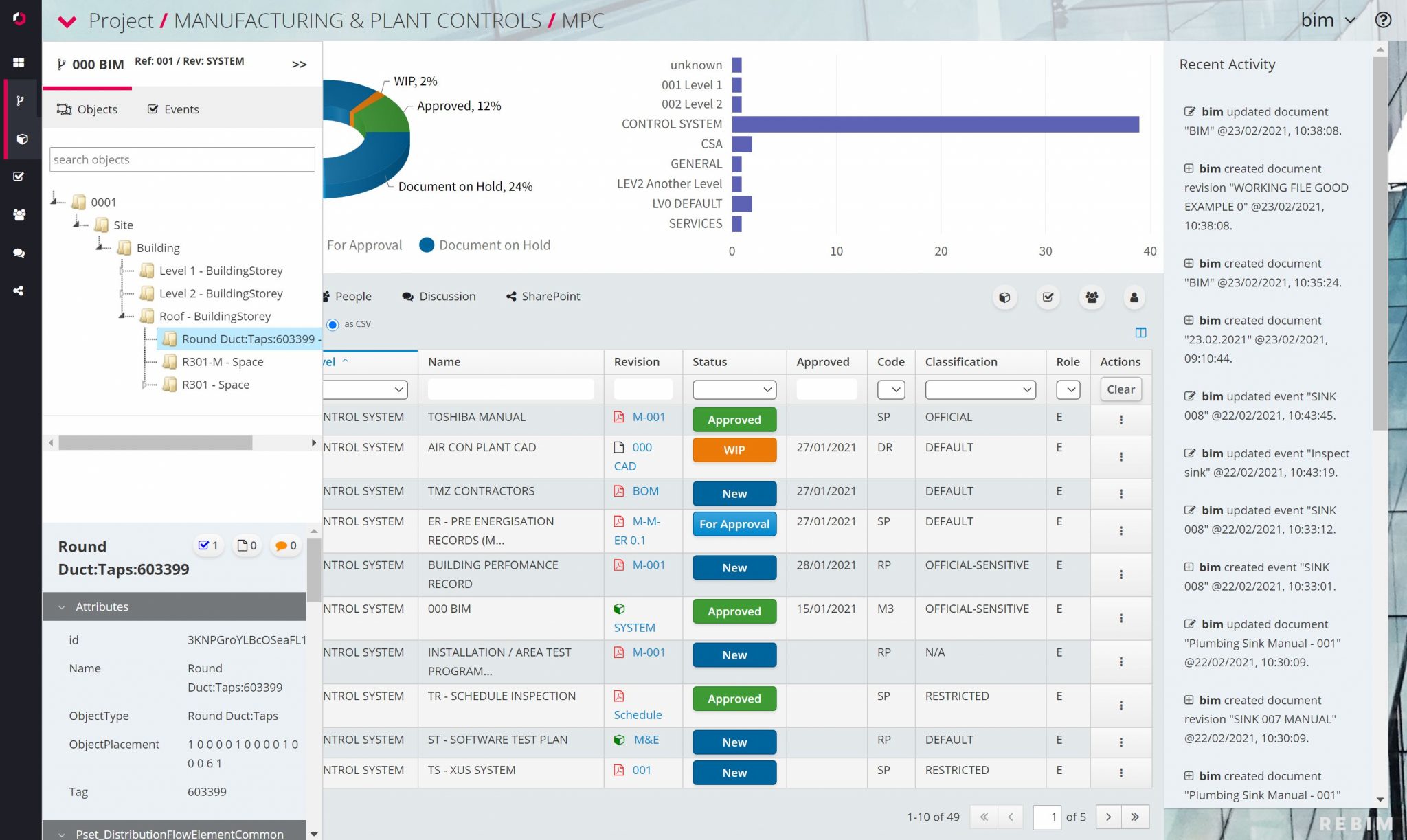Click the help question mark icon
The image size is (1407, 840).
(x=1383, y=20)
